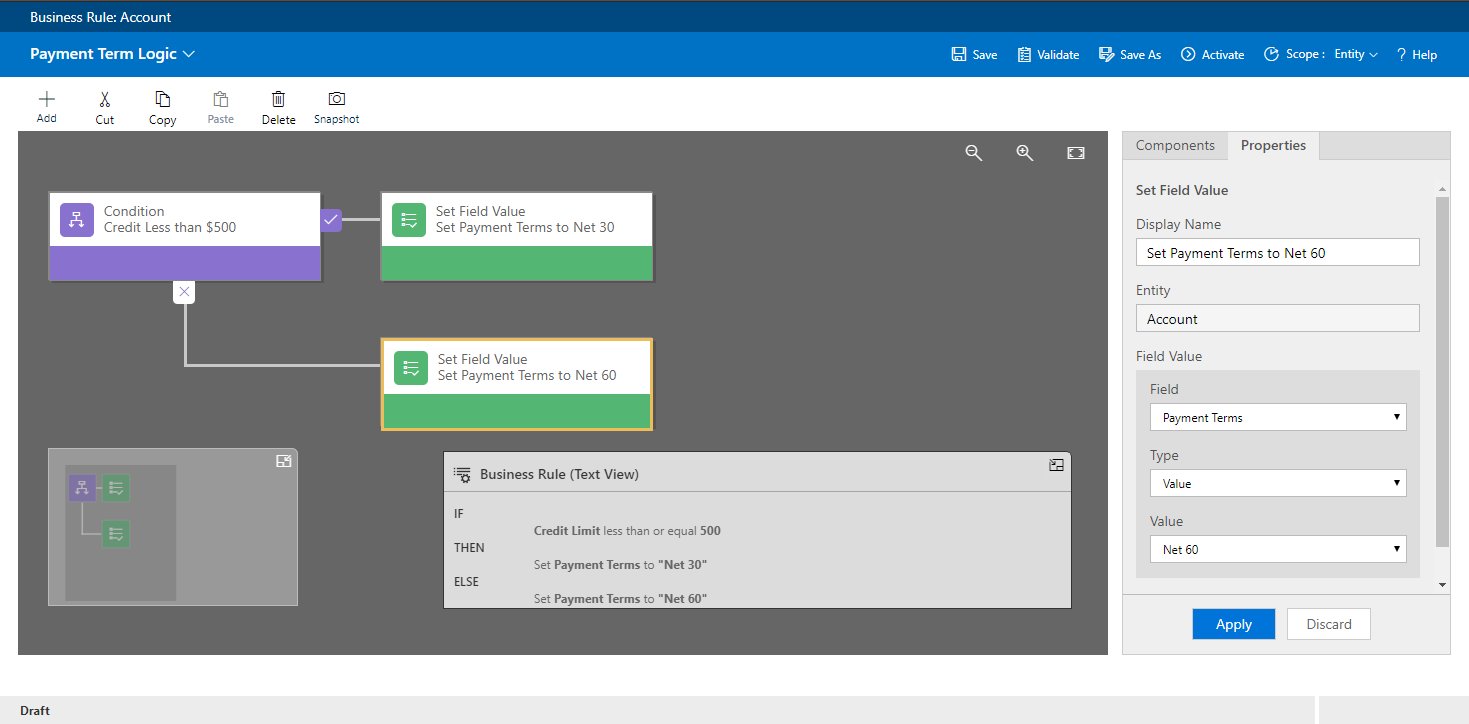Screen dimensions: 1469x724
Task: Click the Cut scissors icon
Action: coord(105,100)
